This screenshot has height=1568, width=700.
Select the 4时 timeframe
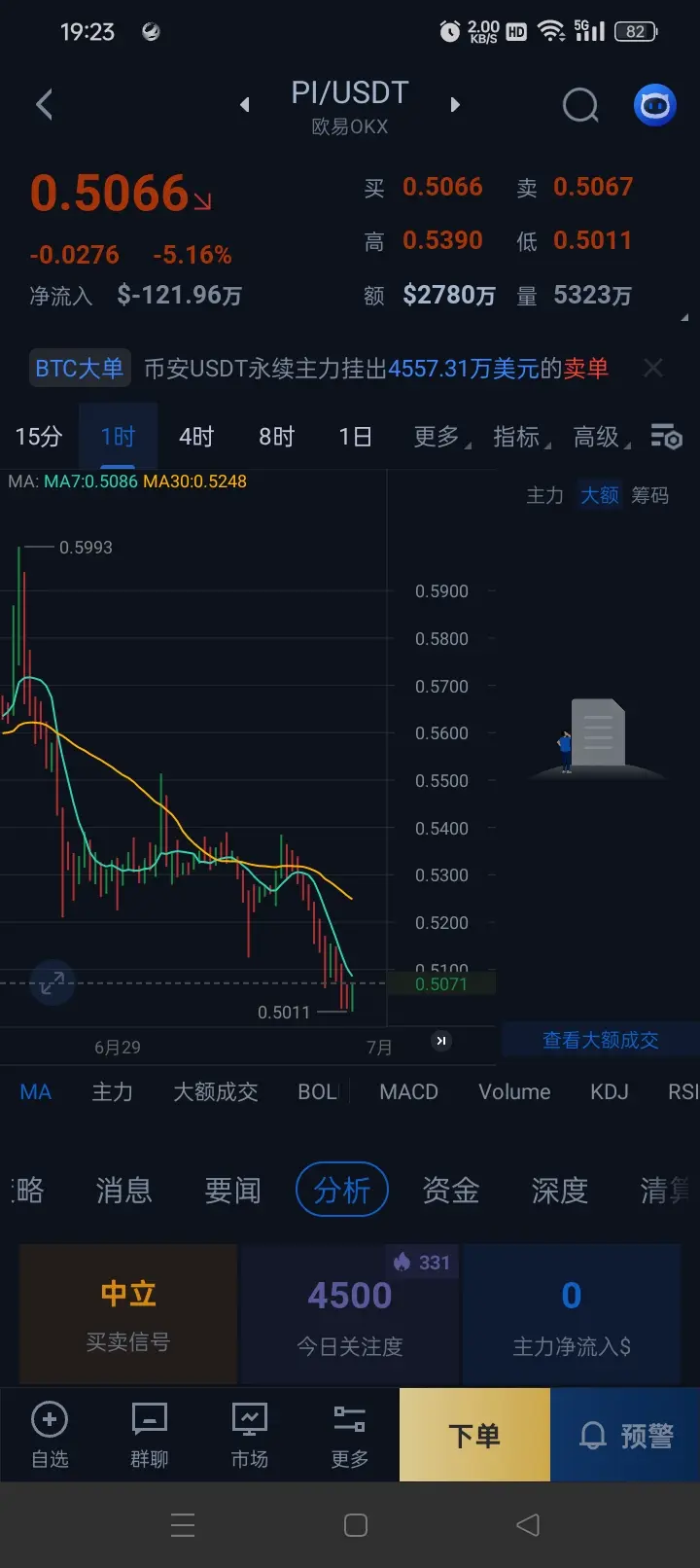(x=196, y=437)
